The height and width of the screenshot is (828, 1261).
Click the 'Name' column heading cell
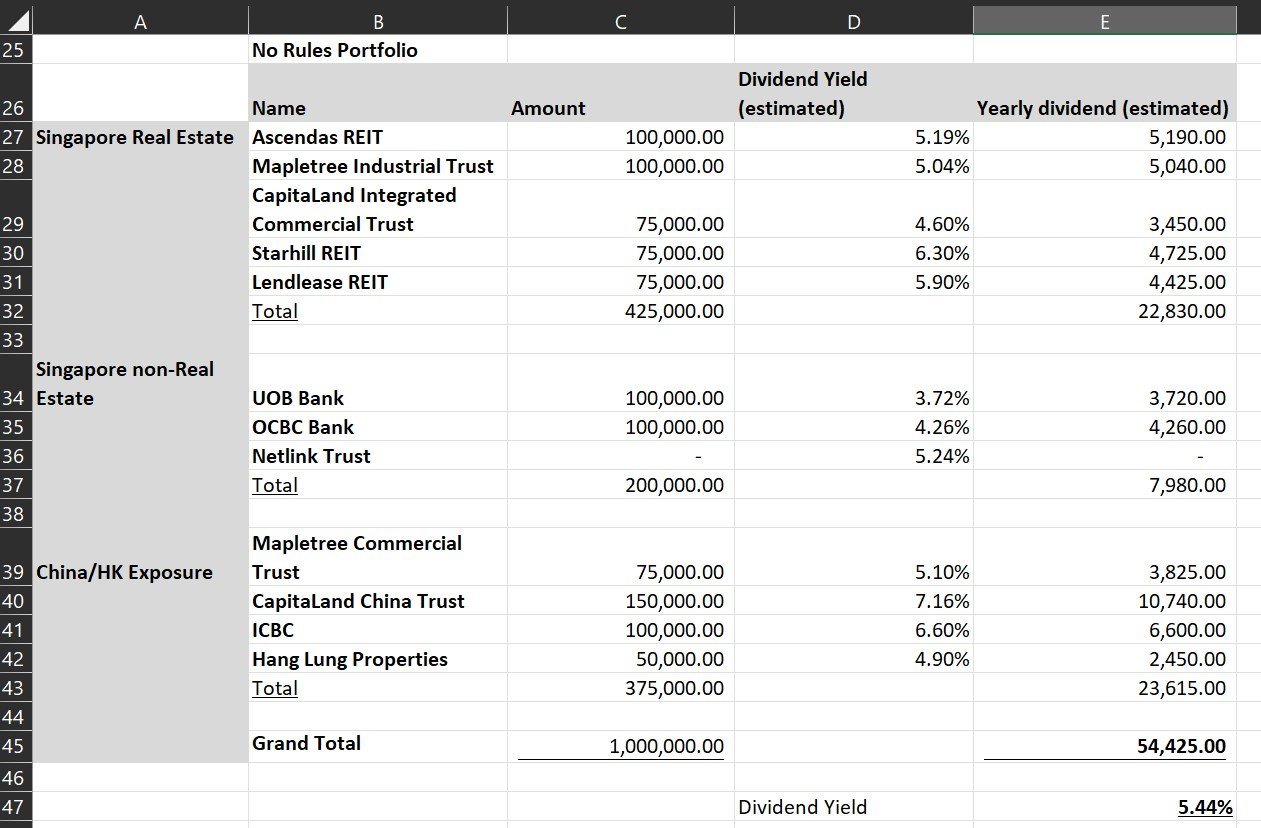point(378,94)
